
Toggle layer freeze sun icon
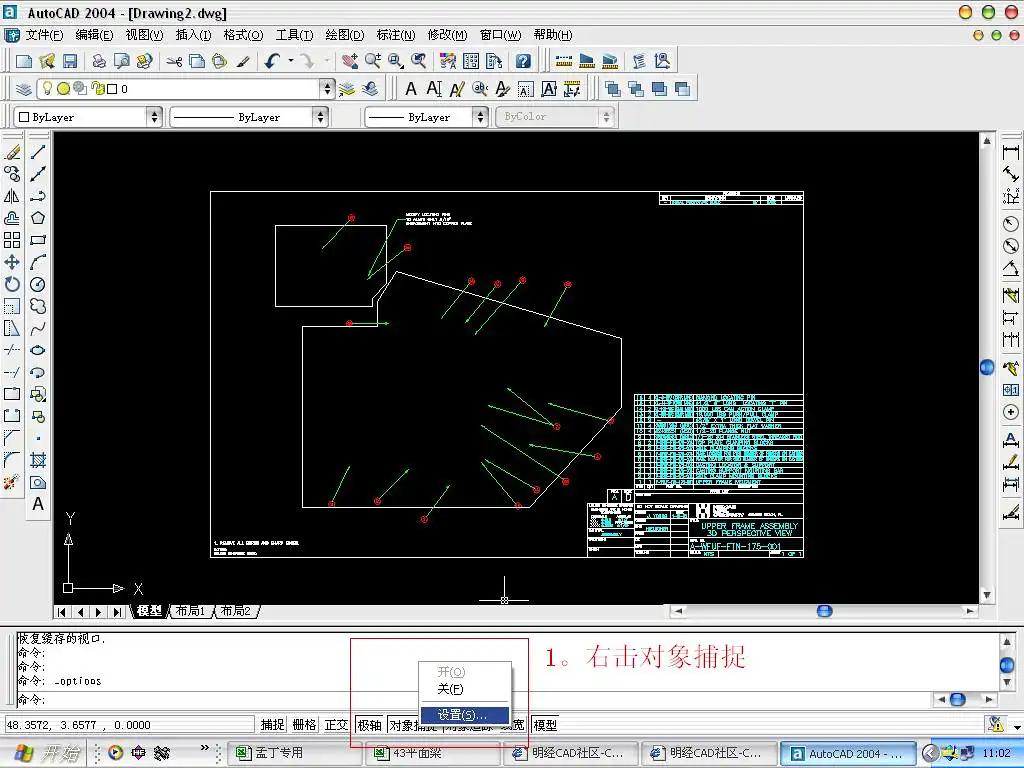pos(63,88)
